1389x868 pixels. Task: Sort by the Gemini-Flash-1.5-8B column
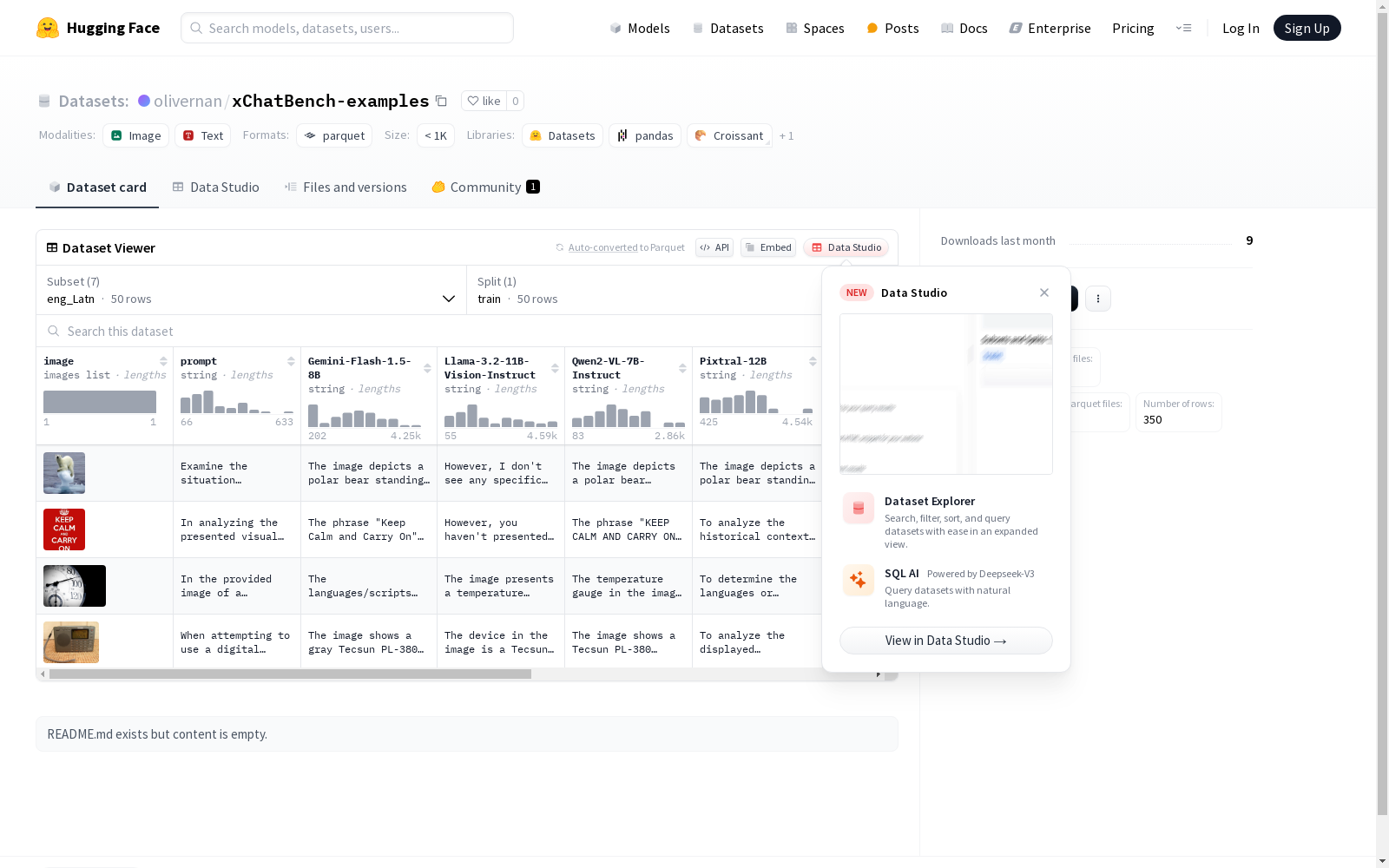click(x=427, y=368)
